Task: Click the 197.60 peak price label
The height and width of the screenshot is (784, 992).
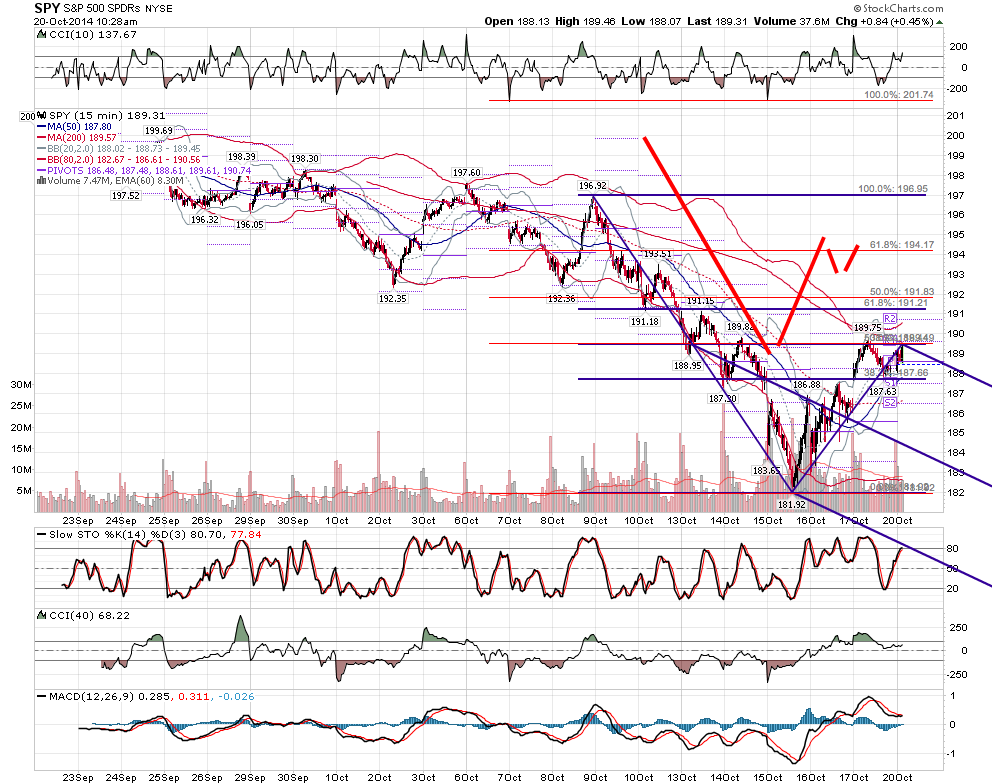Action: (466, 173)
